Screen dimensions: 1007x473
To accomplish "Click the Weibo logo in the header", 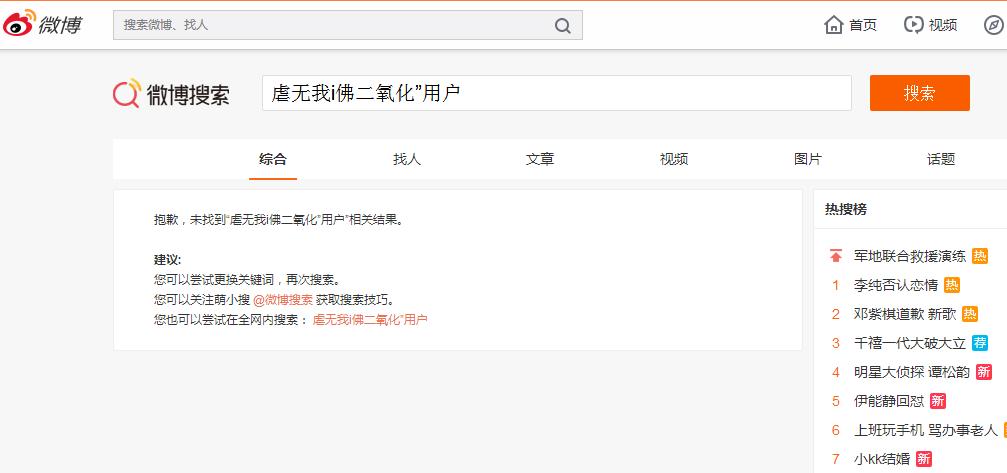I will [x=42, y=24].
